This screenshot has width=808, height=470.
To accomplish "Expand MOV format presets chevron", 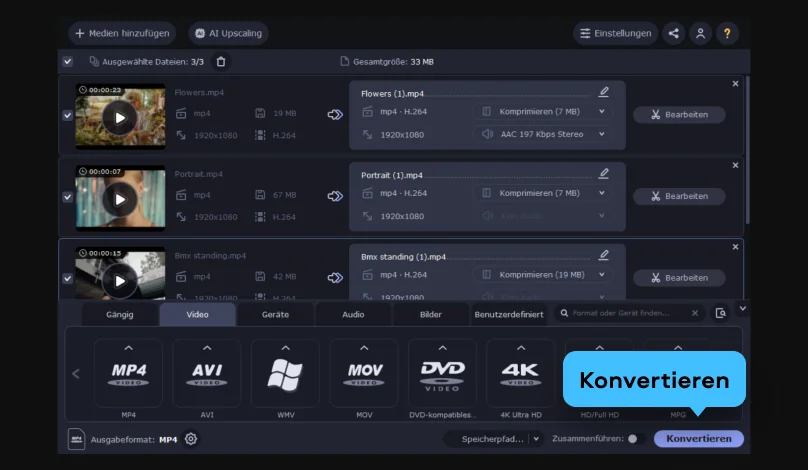I will coord(364,348).
